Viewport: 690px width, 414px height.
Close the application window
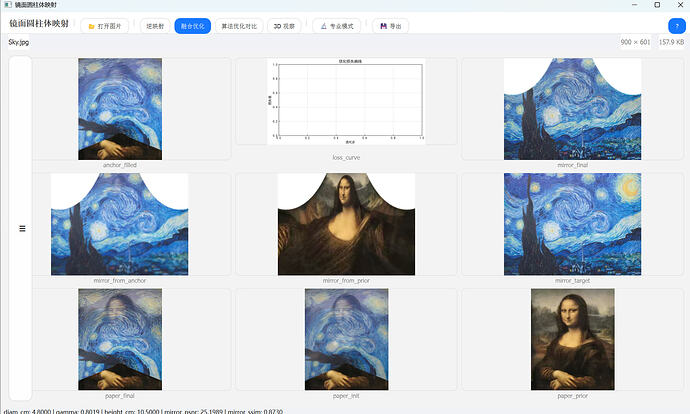(x=680, y=5)
